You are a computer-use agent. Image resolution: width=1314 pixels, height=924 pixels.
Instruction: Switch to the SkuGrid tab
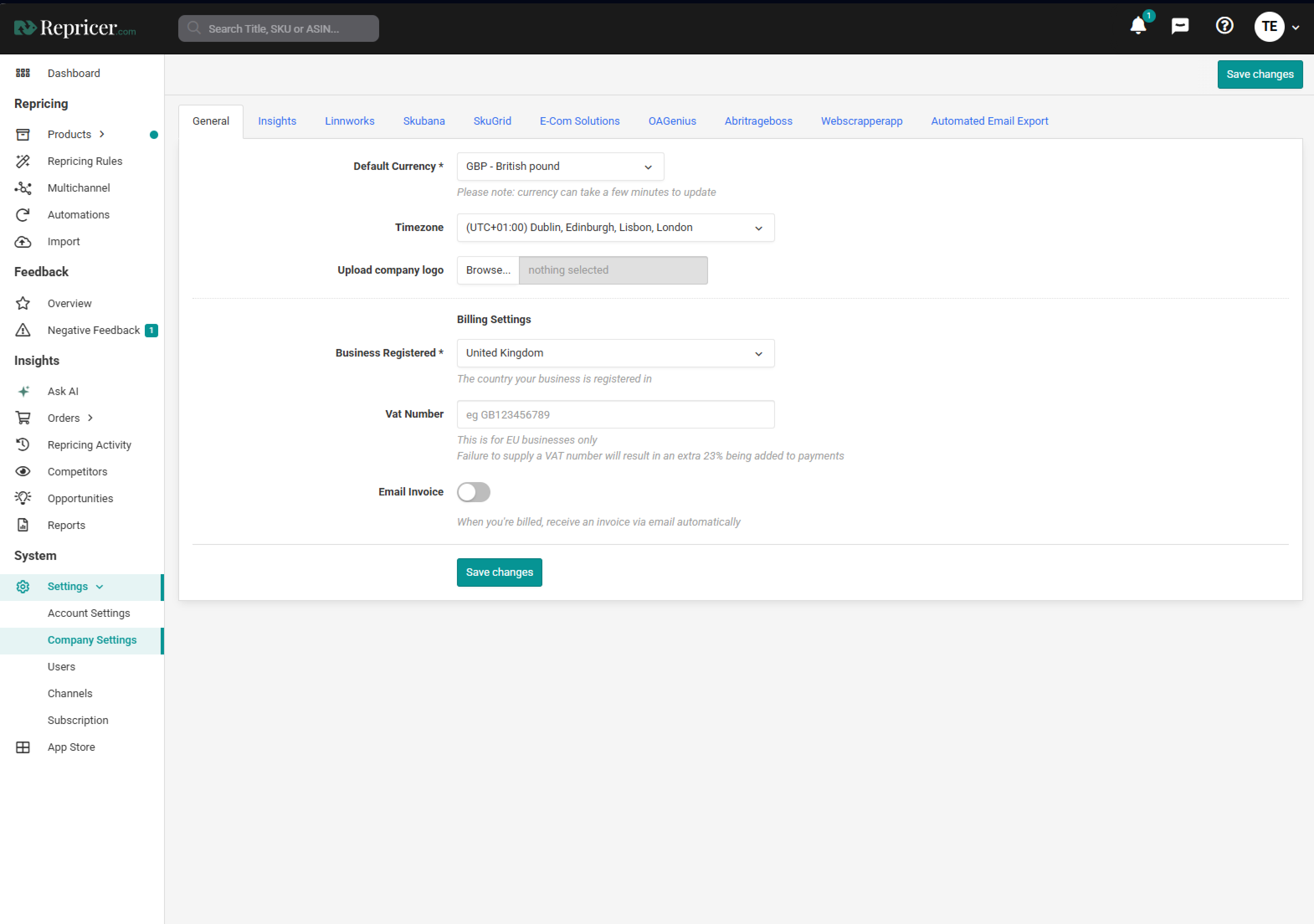coord(492,121)
